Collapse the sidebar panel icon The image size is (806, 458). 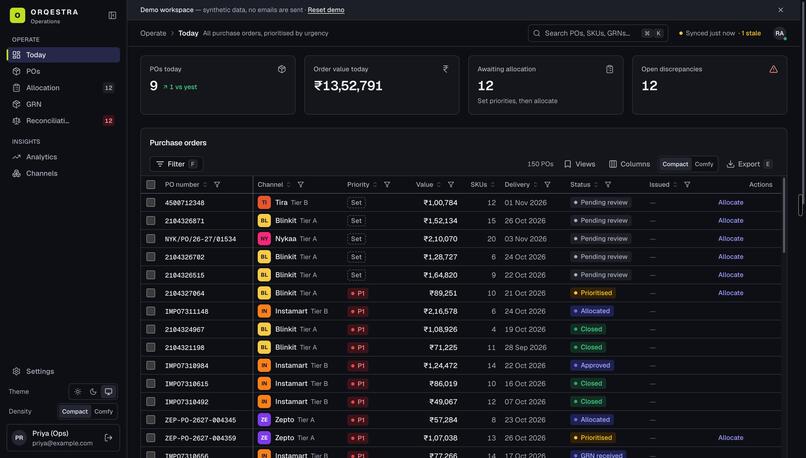click(x=112, y=15)
